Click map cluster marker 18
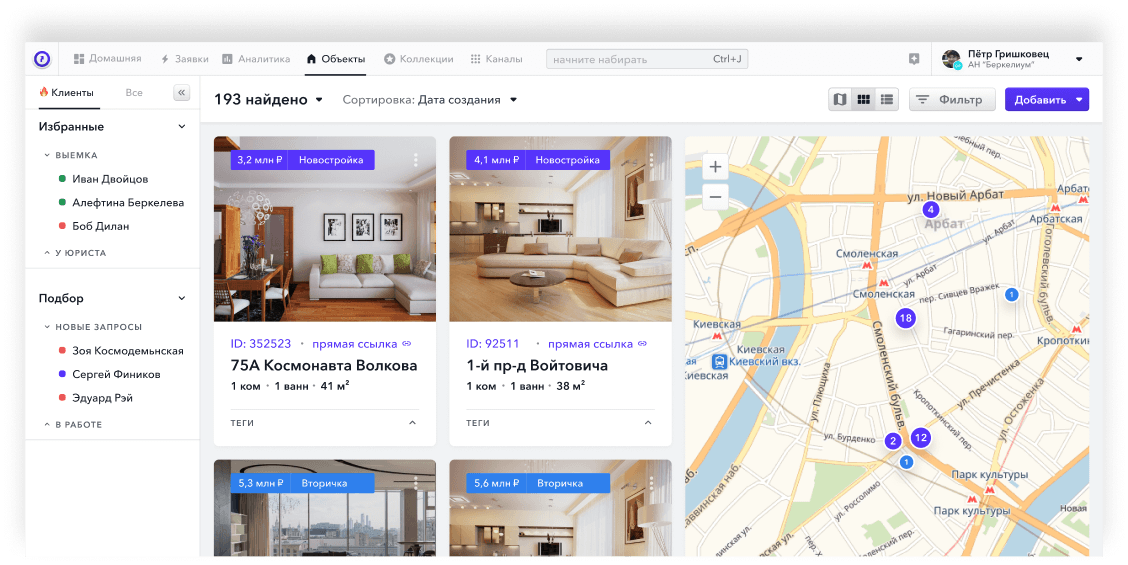 click(x=906, y=317)
